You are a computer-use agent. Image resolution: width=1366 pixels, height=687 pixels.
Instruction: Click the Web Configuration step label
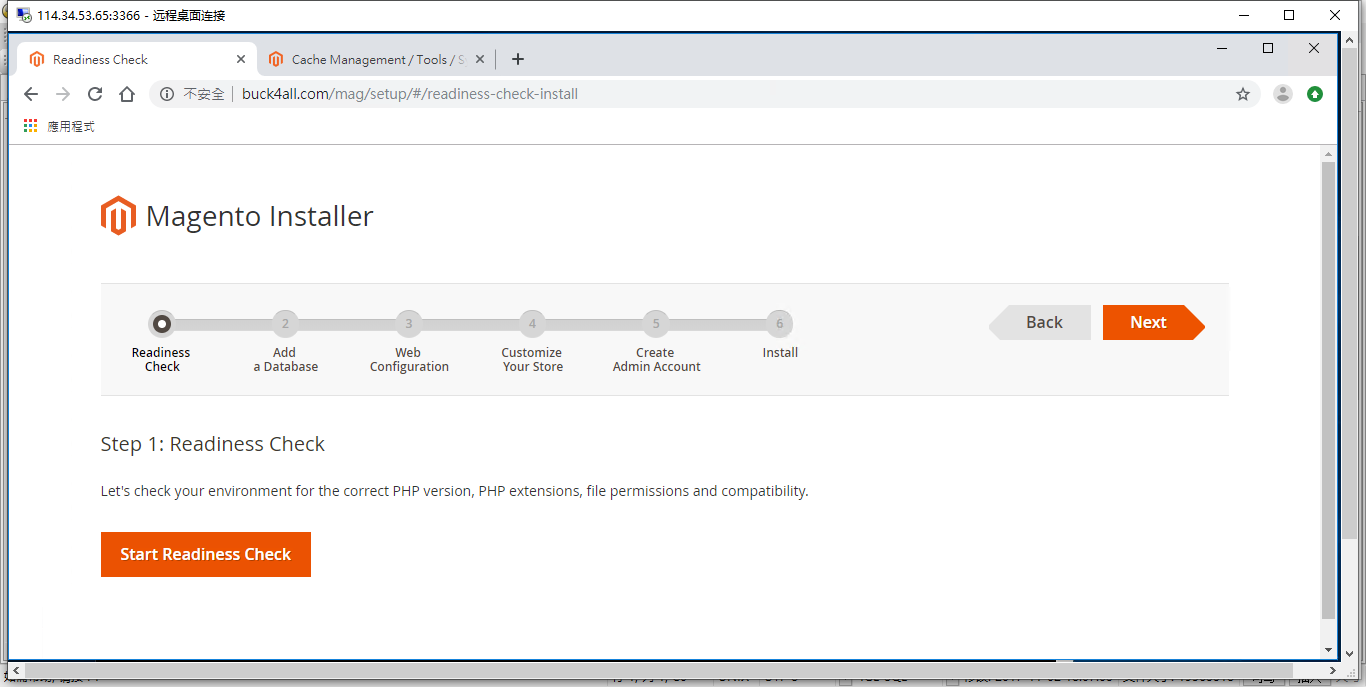(409, 360)
